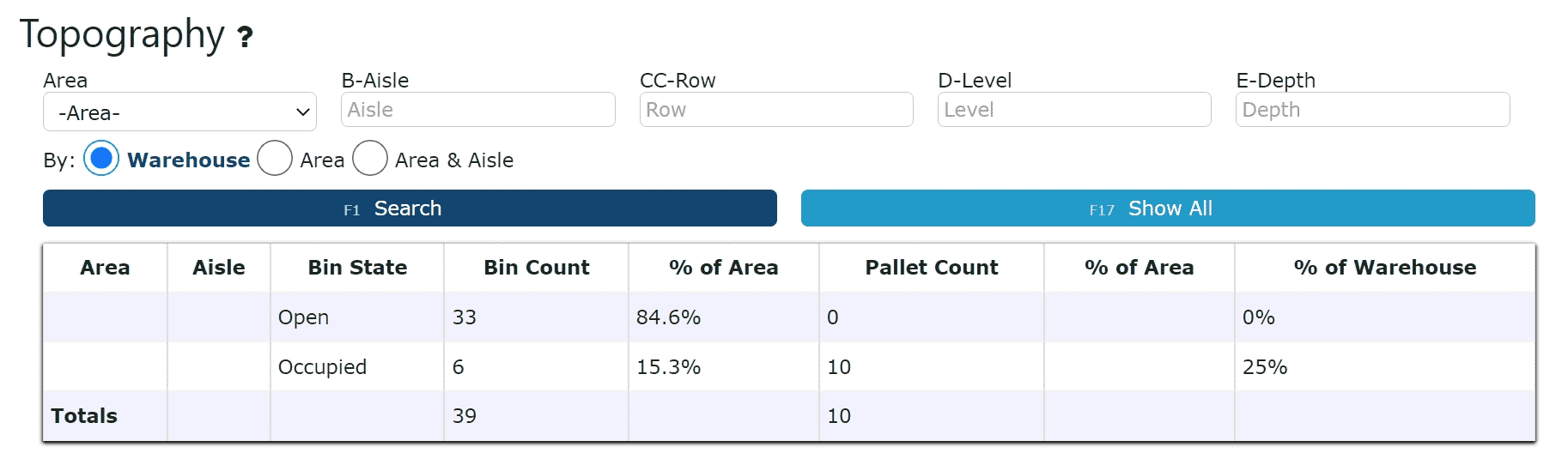This screenshot has width=1568, height=465.
Task: Select the Occupied bin state row
Action: pyautogui.click(x=789, y=367)
